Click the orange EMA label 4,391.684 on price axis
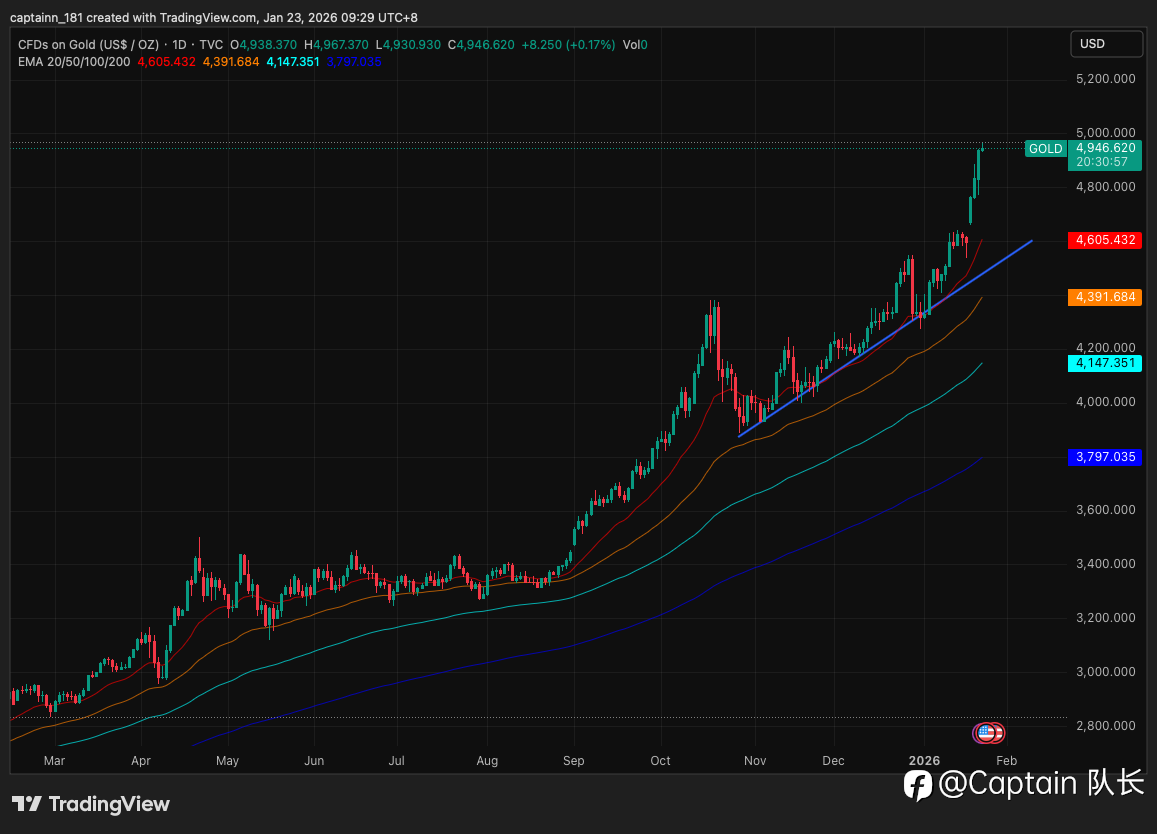 click(x=1105, y=297)
